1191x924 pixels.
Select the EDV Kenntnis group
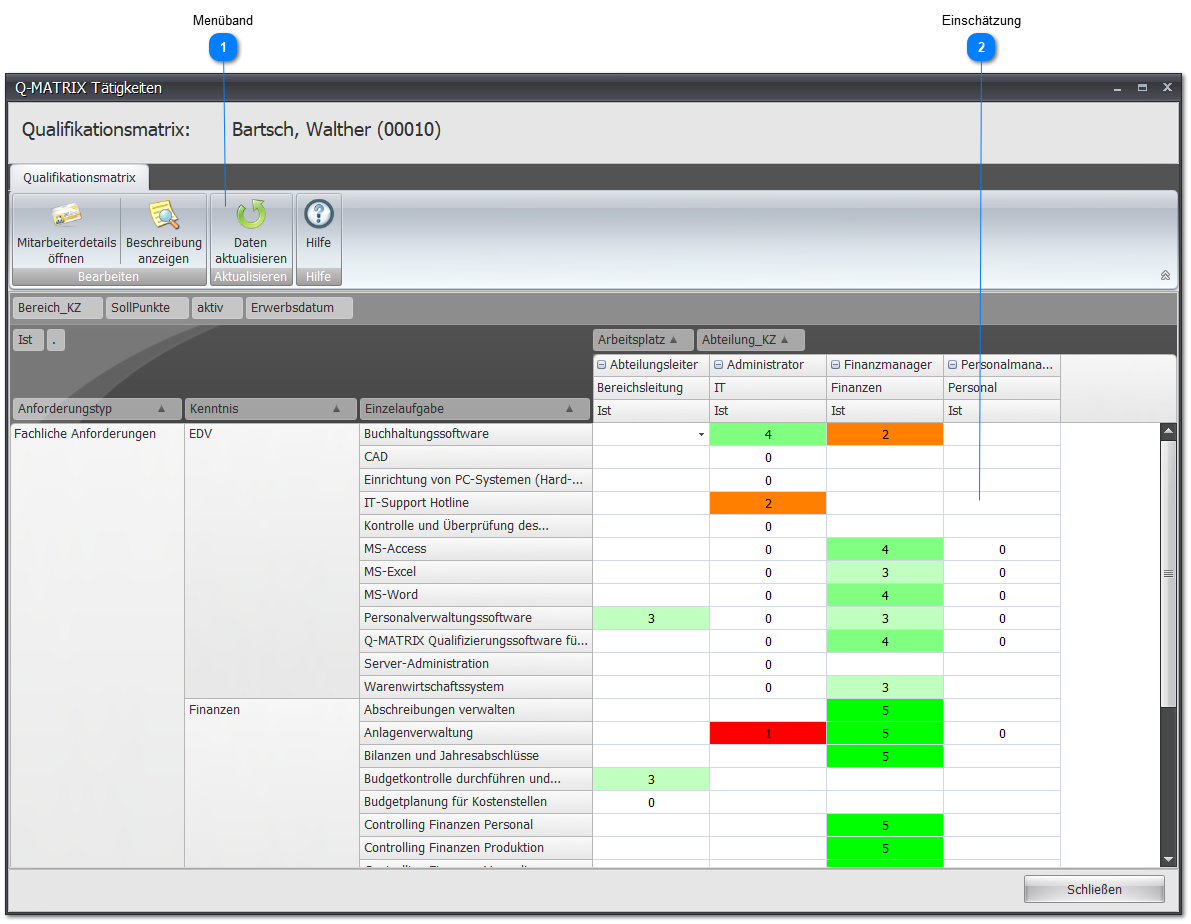[272, 561]
